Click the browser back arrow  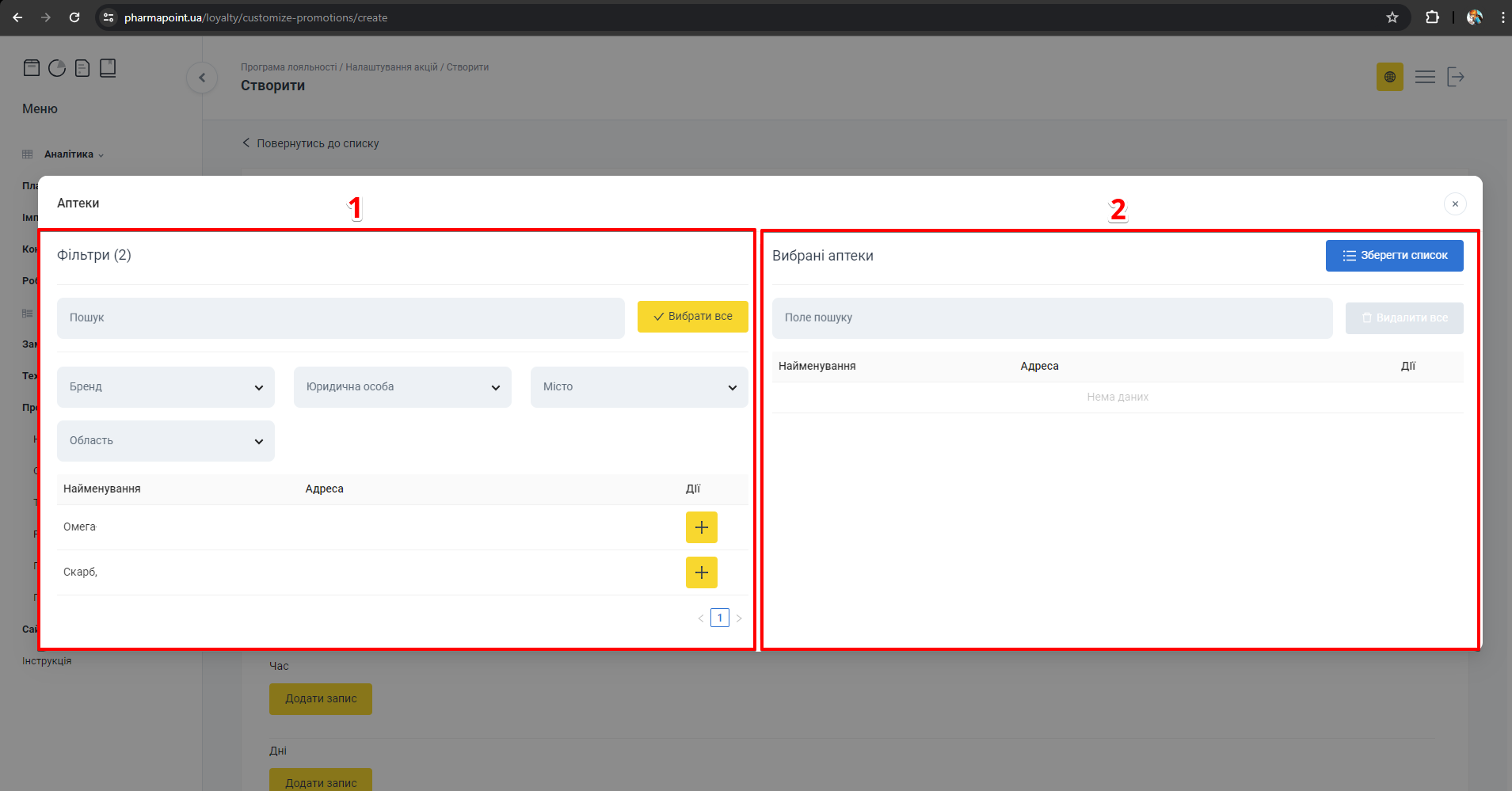pos(17,17)
